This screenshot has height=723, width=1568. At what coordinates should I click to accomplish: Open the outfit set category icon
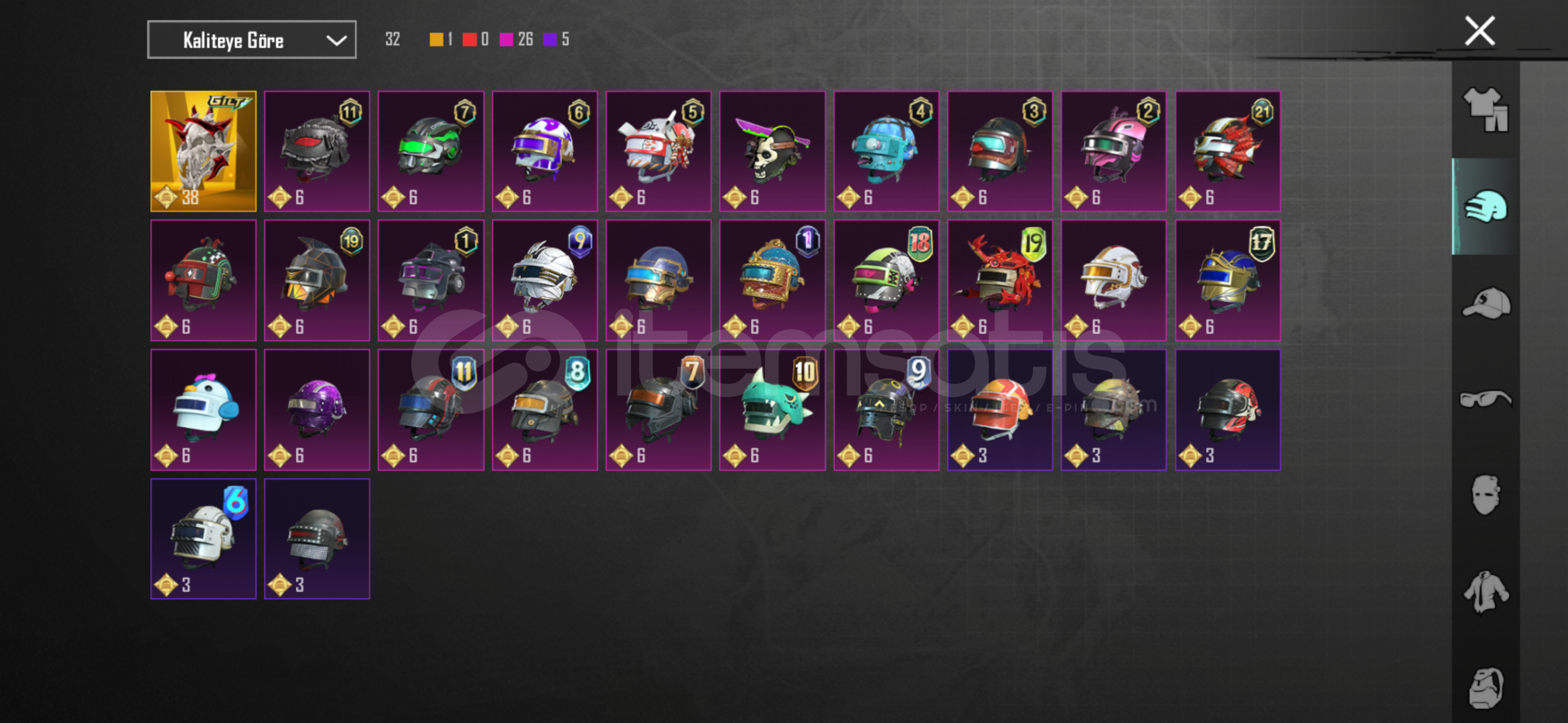(x=1486, y=110)
